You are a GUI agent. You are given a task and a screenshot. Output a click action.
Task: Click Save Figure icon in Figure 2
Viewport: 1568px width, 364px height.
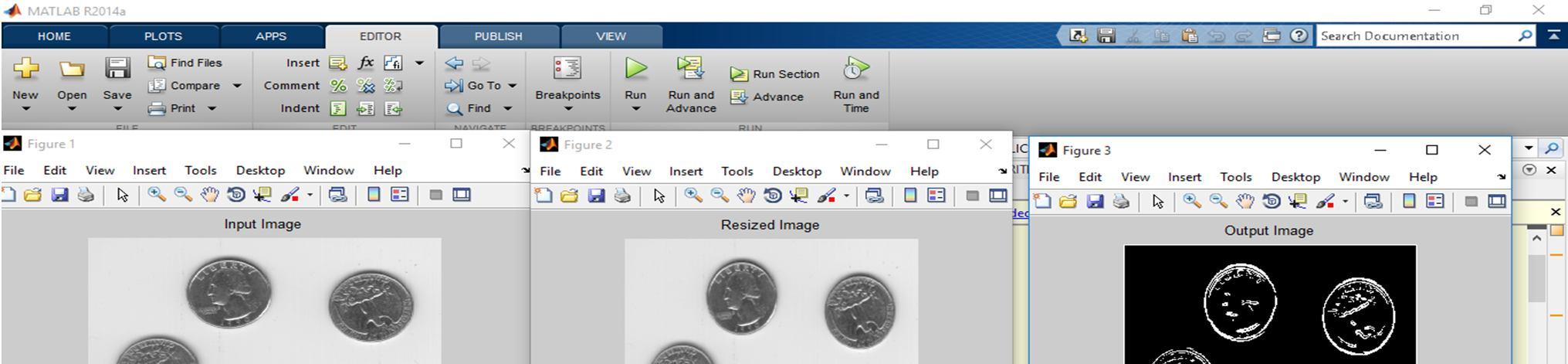click(596, 196)
